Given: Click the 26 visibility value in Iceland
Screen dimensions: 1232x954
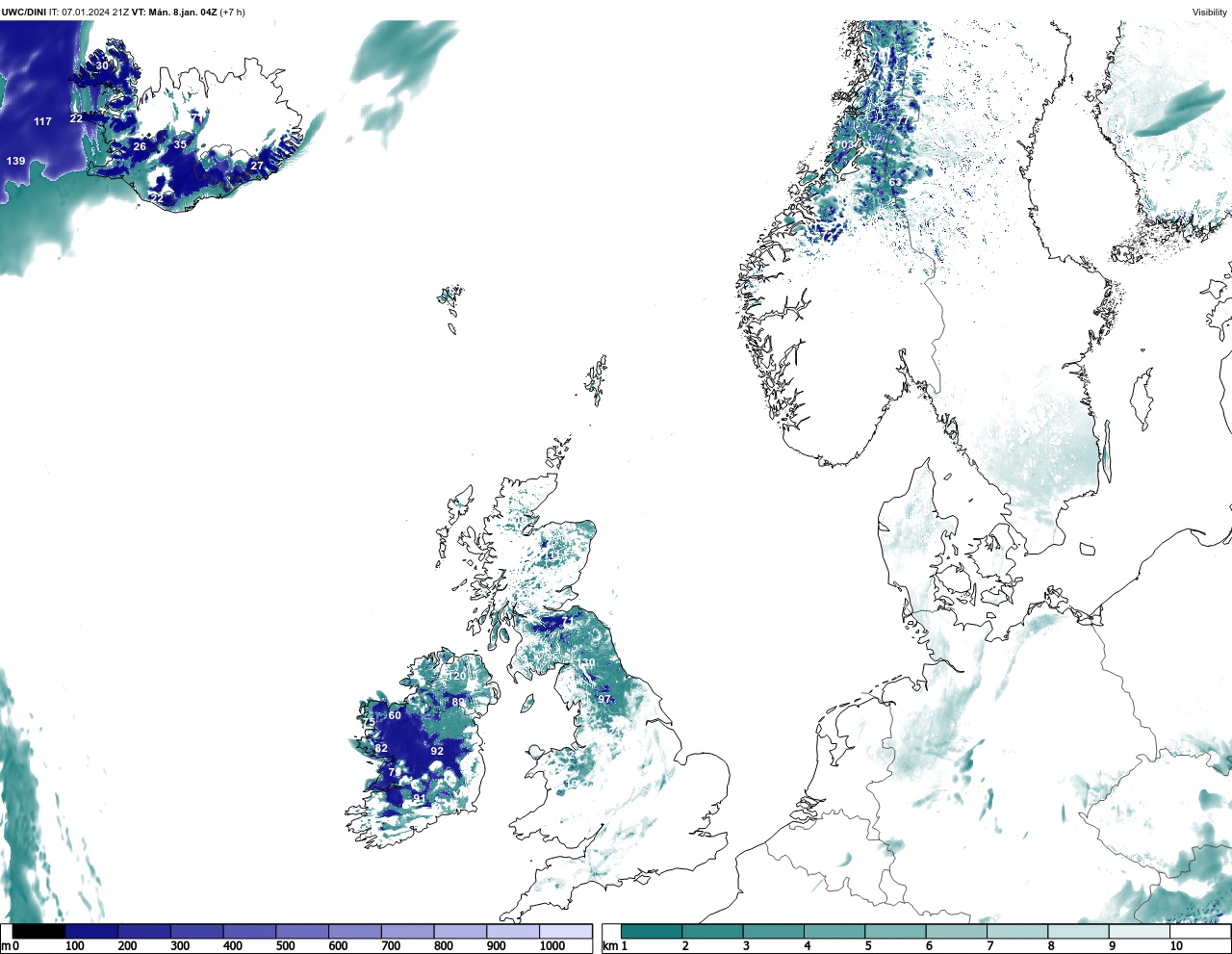Looking at the screenshot, I should click(140, 146).
